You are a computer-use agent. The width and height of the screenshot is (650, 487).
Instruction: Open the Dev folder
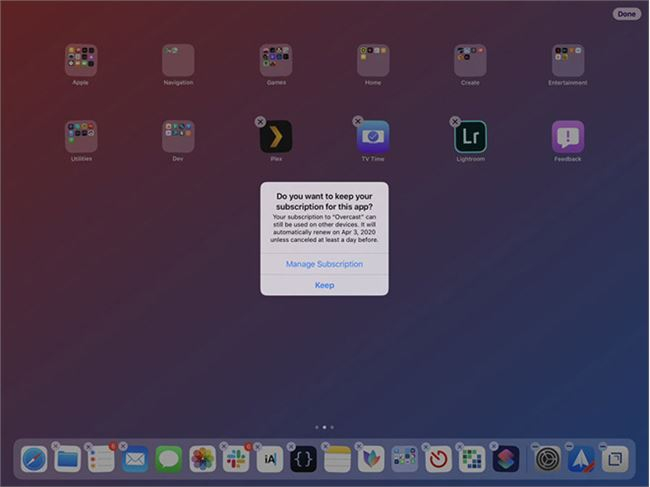coord(178,136)
